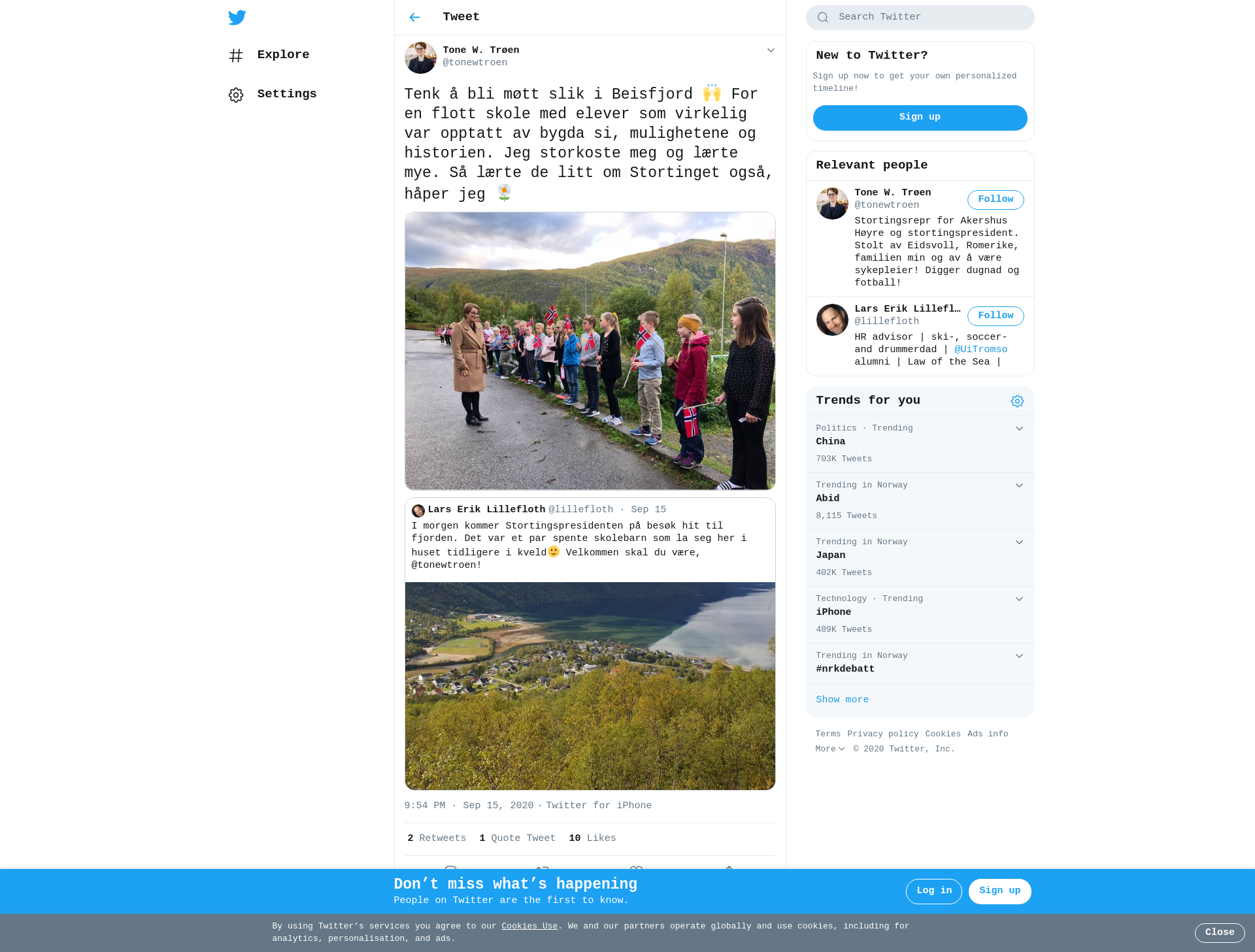Follow Lars Erik Lillefloth
This screenshot has height=952, width=1255.
(x=996, y=316)
